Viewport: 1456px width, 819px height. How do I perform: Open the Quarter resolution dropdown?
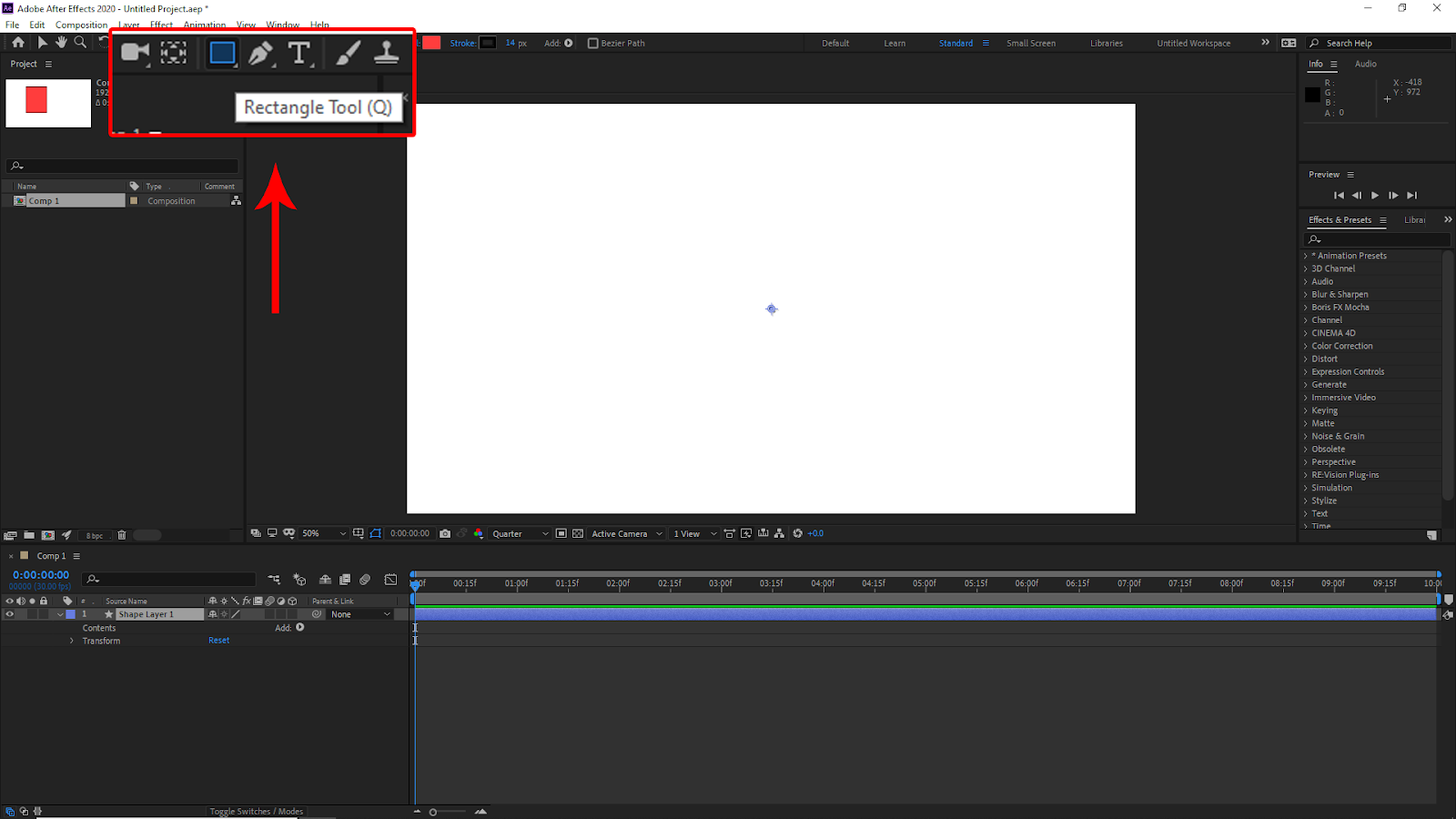(x=520, y=534)
